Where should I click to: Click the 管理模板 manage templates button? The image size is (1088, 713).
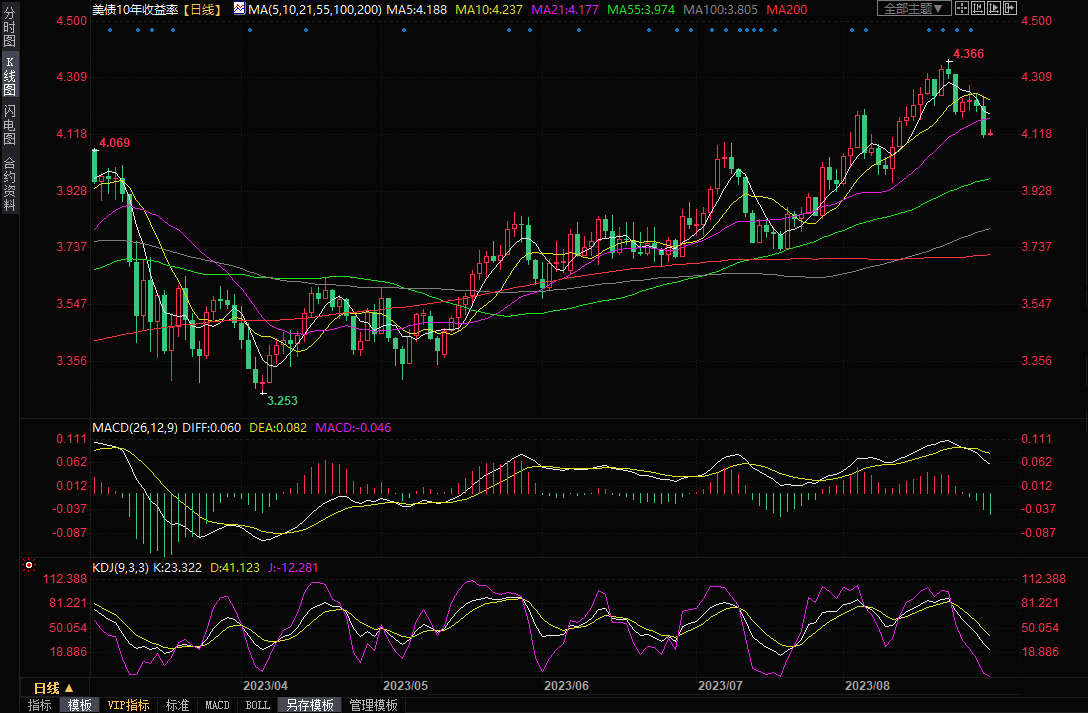[x=373, y=705]
